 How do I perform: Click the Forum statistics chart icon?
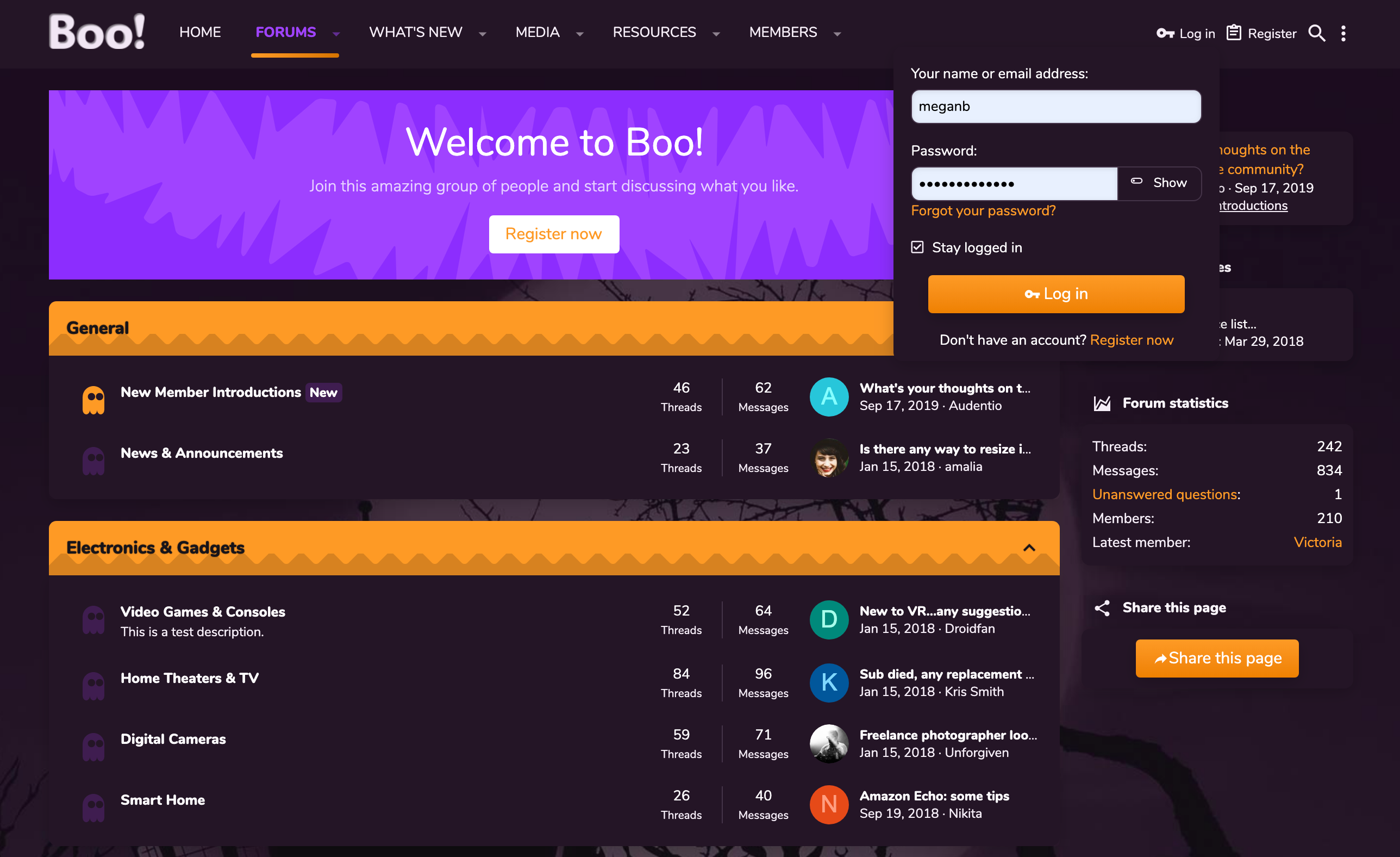pos(1102,403)
